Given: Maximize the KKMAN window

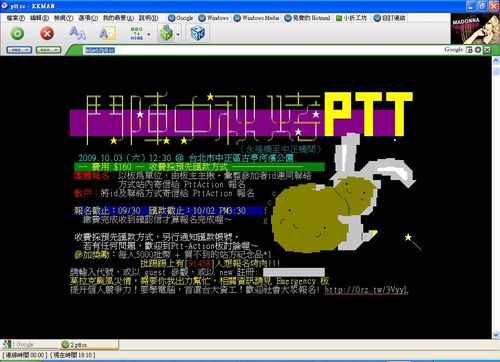Looking at the screenshot, I should (x=482, y=6).
